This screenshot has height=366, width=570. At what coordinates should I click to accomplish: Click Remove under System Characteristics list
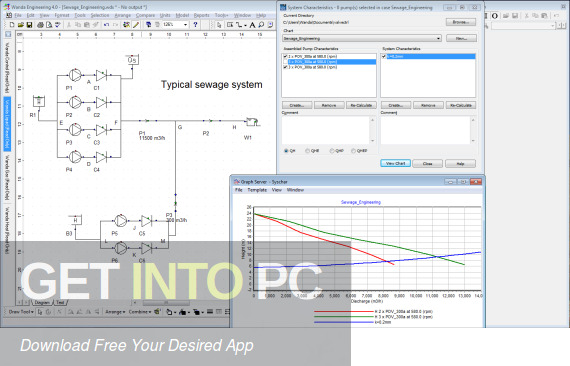[x=428, y=105]
